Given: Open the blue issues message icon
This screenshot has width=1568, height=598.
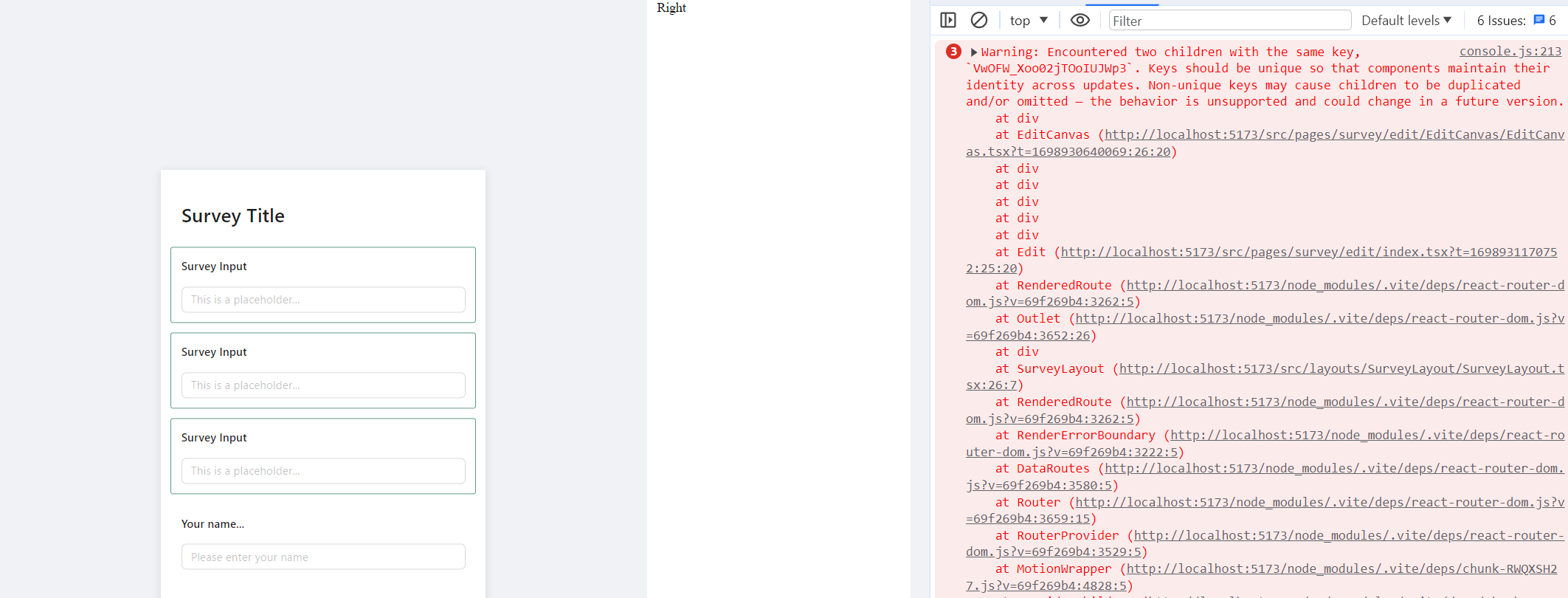Looking at the screenshot, I should pyautogui.click(x=1539, y=20).
